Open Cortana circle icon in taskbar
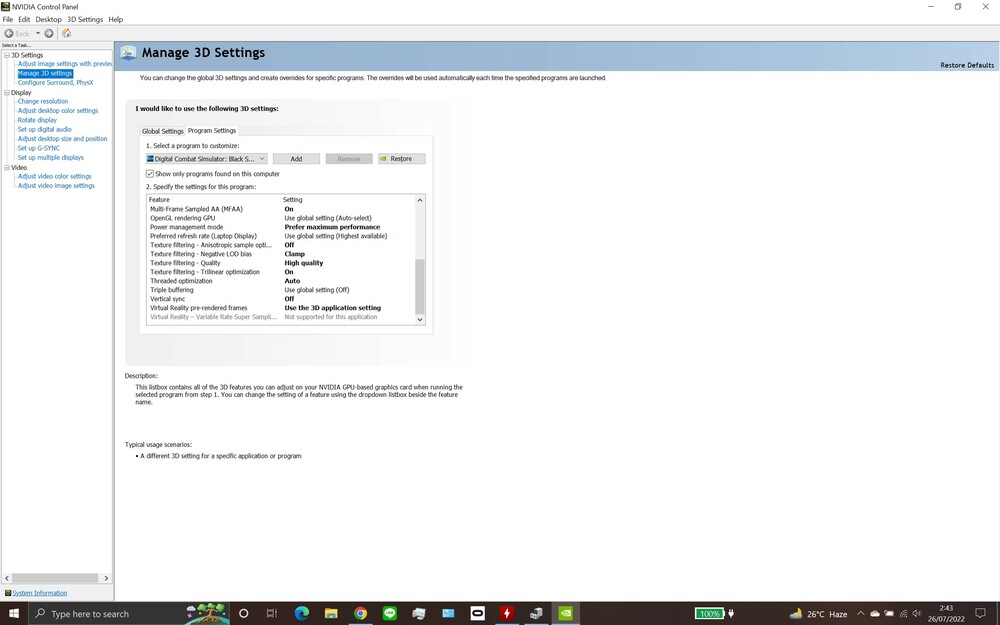 [x=243, y=614]
